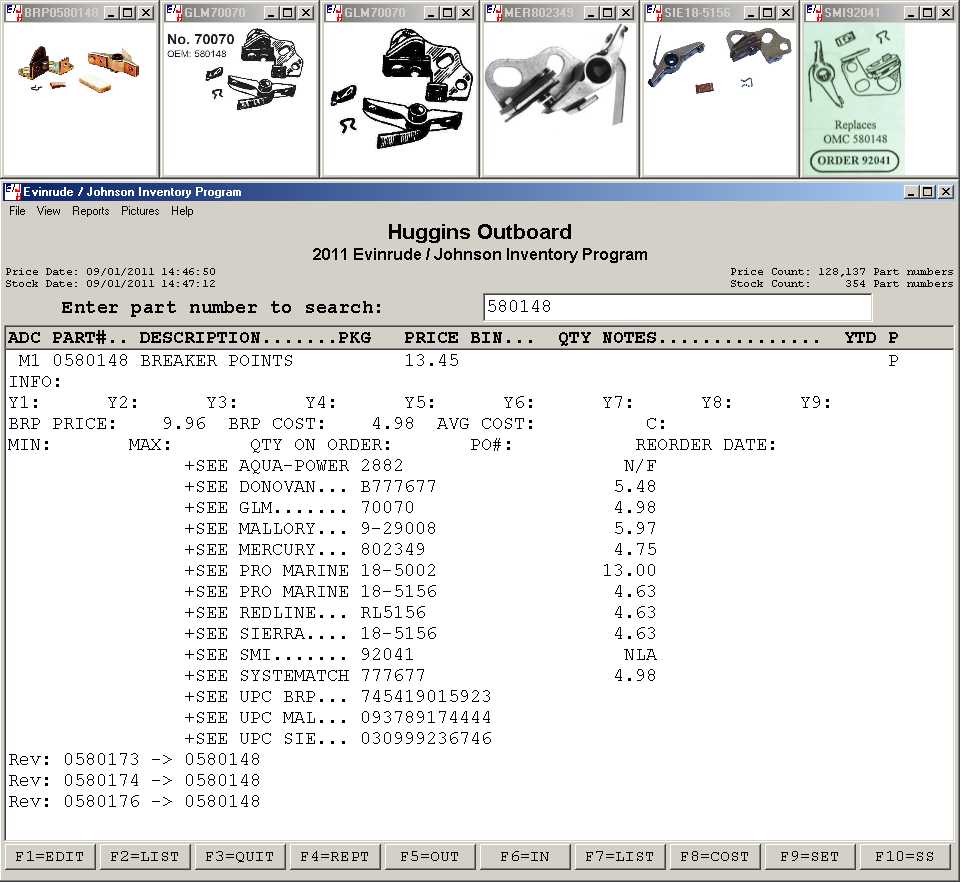
Task: Open the File menu
Action: tap(17, 211)
